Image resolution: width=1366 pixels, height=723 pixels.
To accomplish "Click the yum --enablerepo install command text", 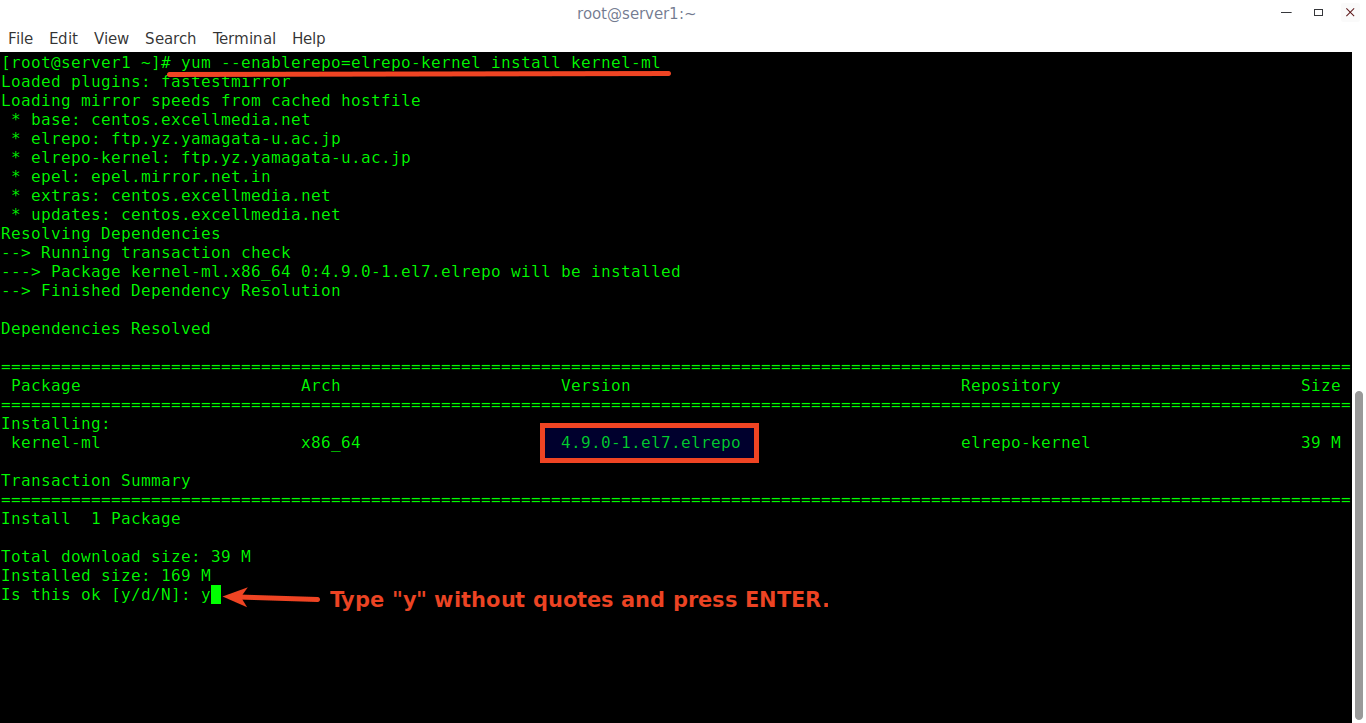I will [x=420, y=63].
